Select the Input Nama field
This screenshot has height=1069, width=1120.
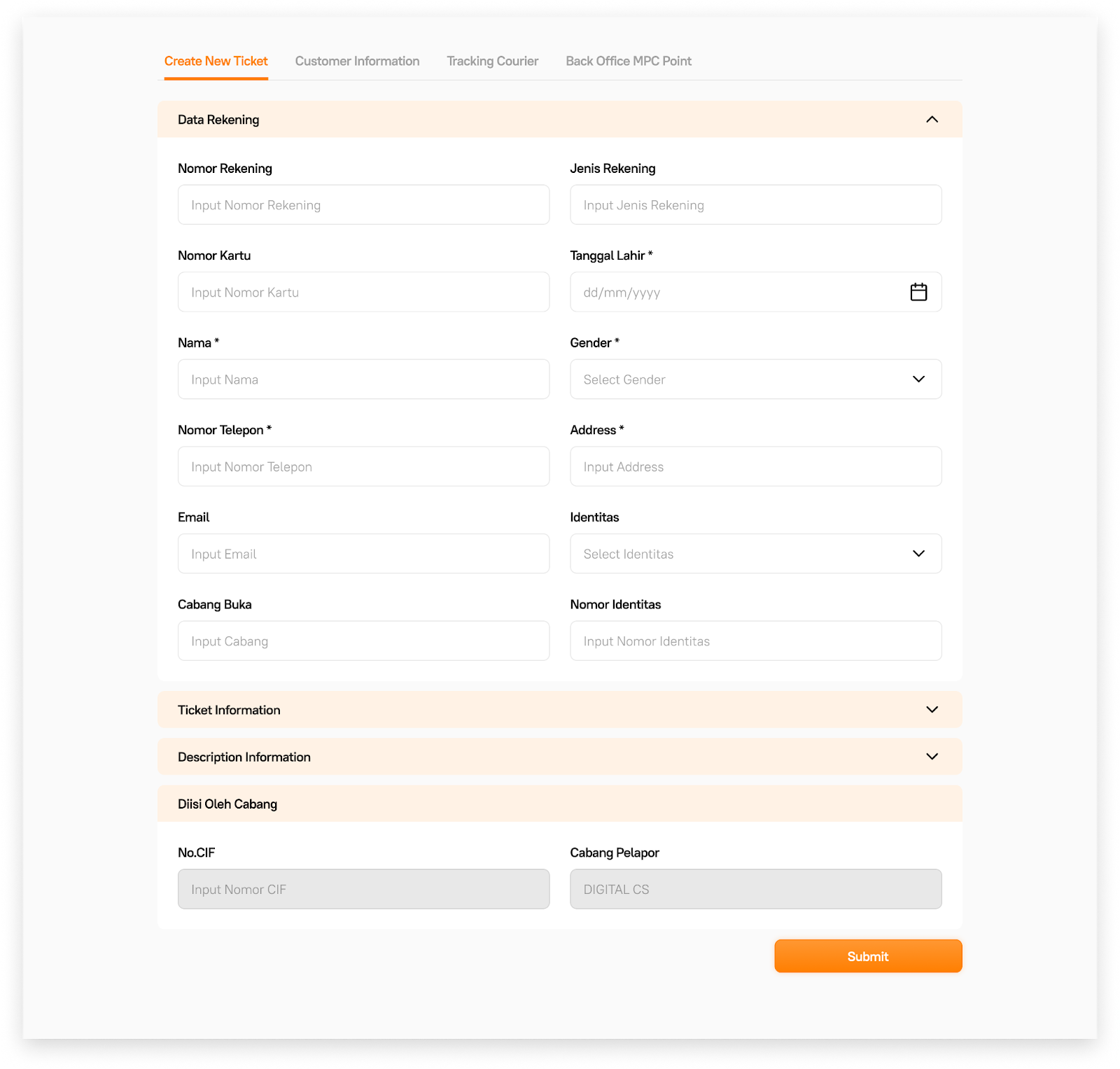(x=364, y=379)
